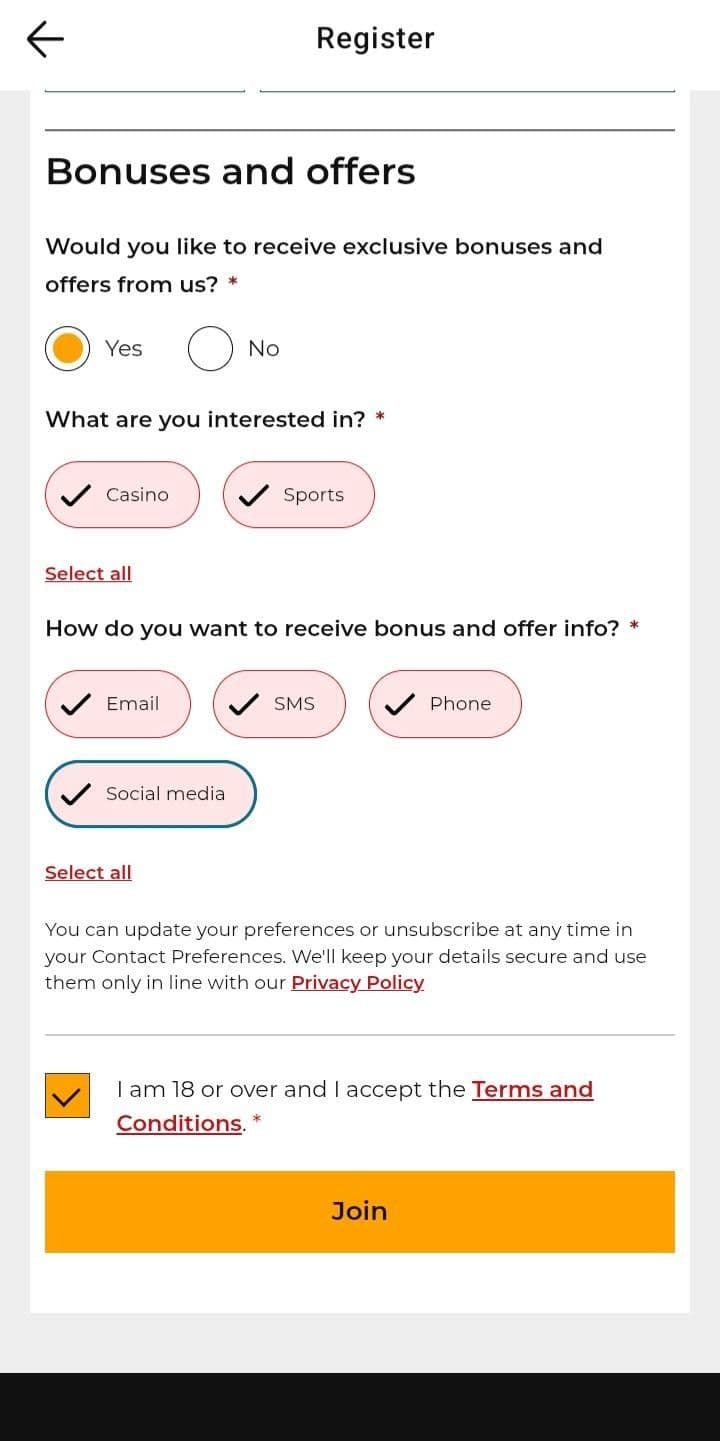The image size is (720, 1441).
Task: Choose No for exclusive bonuses
Action: [x=211, y=349]
